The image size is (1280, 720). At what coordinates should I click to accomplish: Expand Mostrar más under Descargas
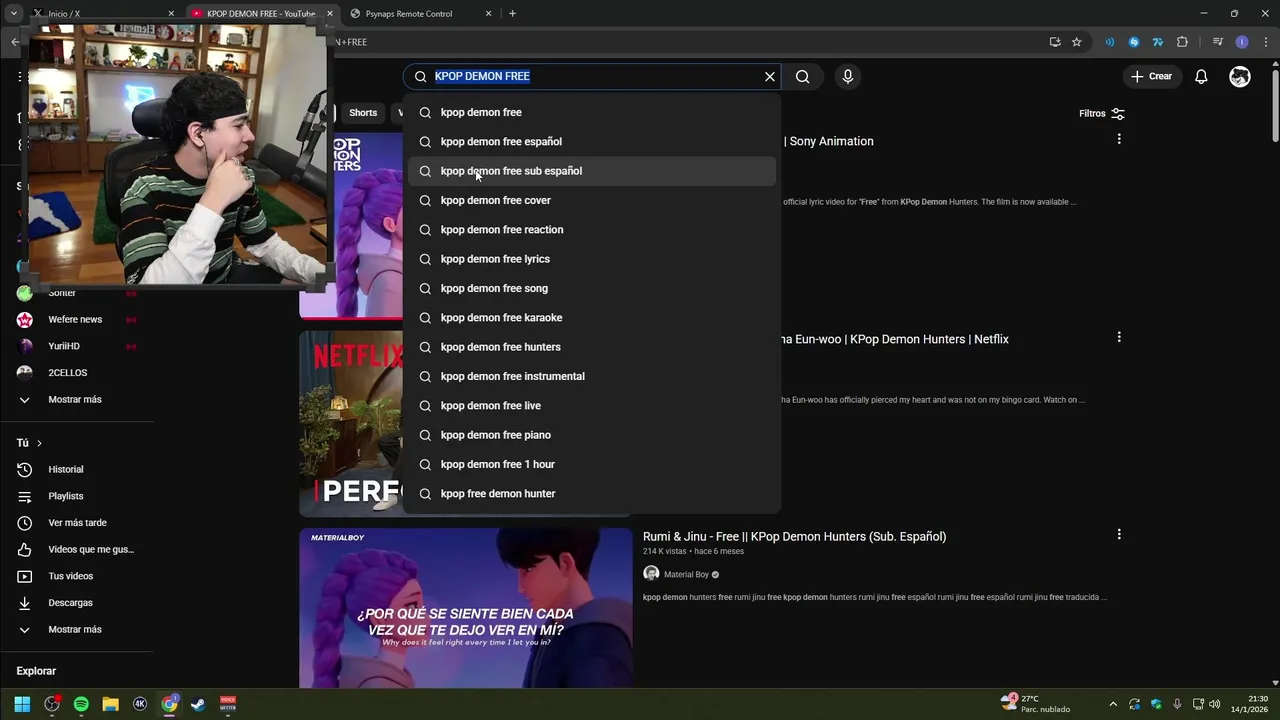pyautogui.click(x=74, y=629)
